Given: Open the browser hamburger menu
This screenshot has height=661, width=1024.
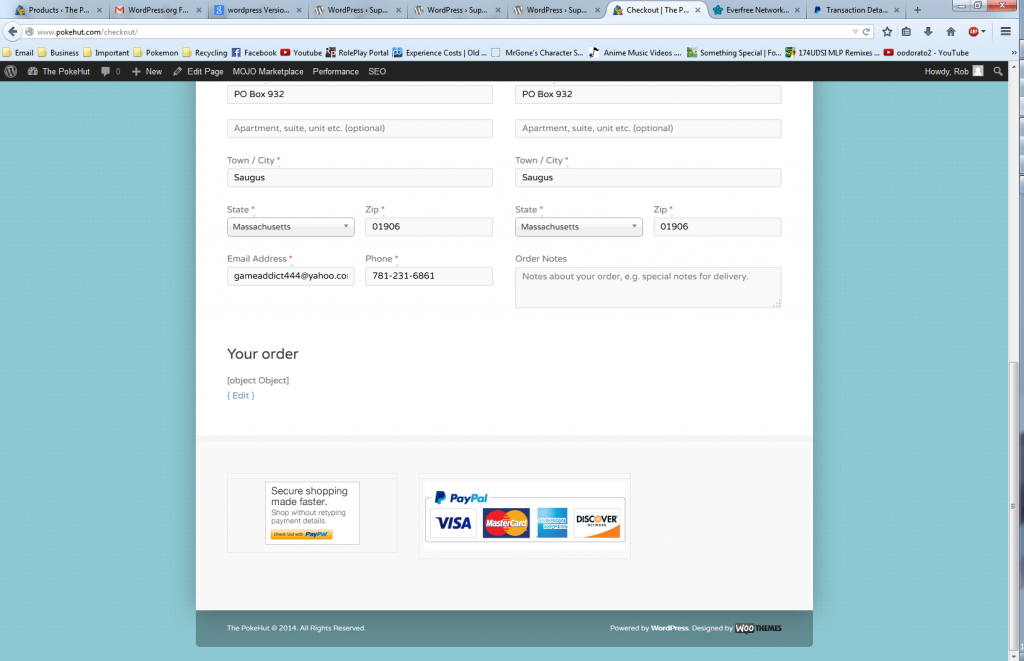Looking at the screenshot, I should (1006, 31).
